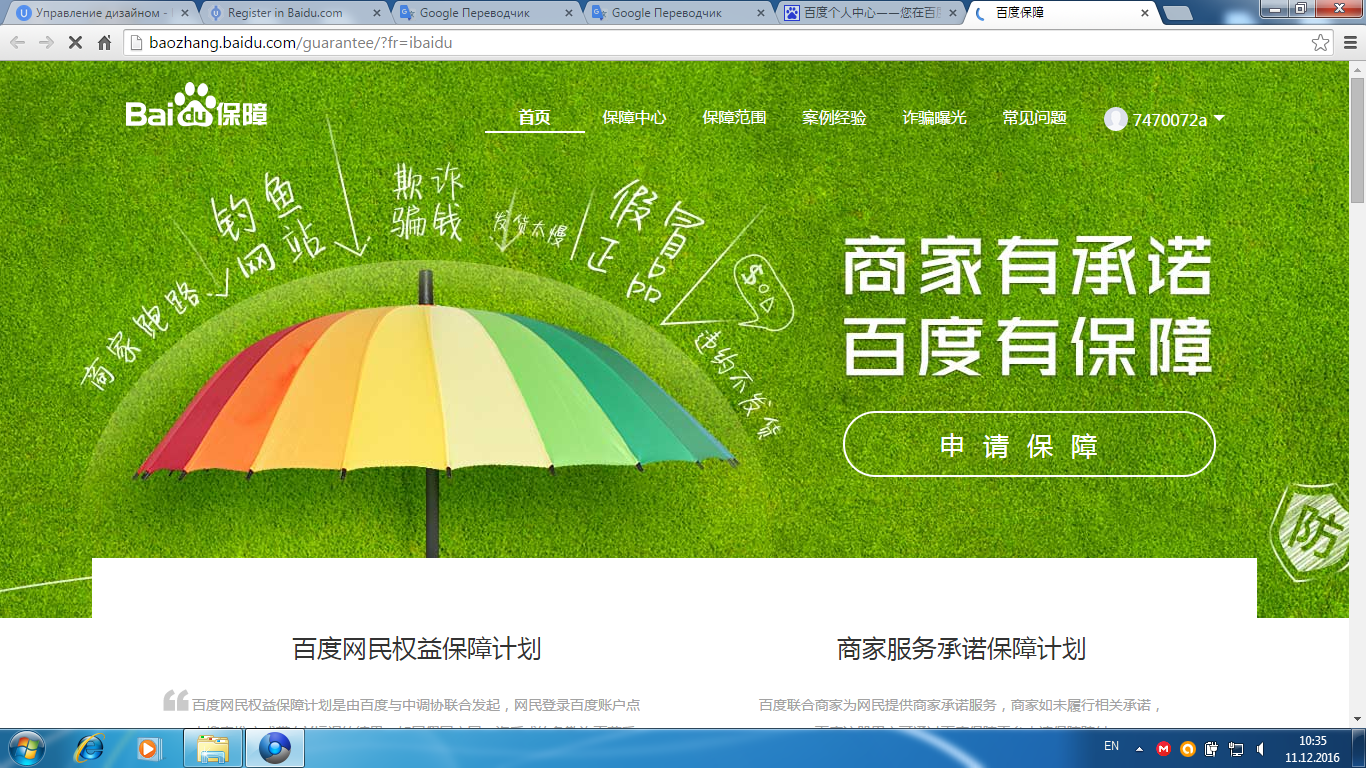Click the Baidu 保障 logo
1366x768 pixels.
click(x=197, y=105)
